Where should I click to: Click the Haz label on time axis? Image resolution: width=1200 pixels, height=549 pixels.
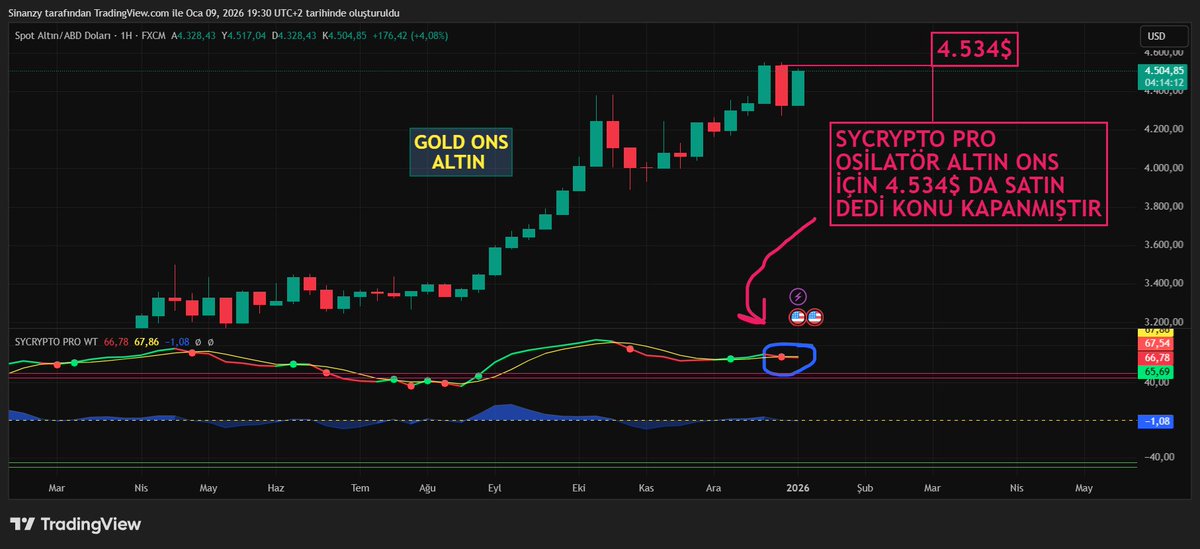pos(277,488)
